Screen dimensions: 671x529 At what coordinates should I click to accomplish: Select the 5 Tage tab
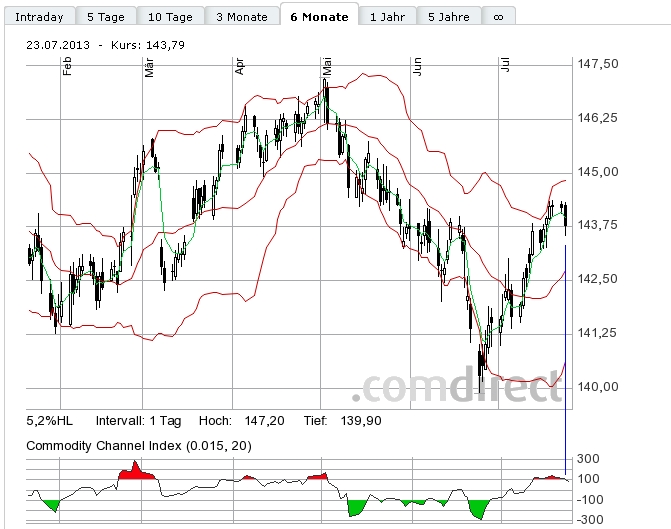click(x=105, y=17)
